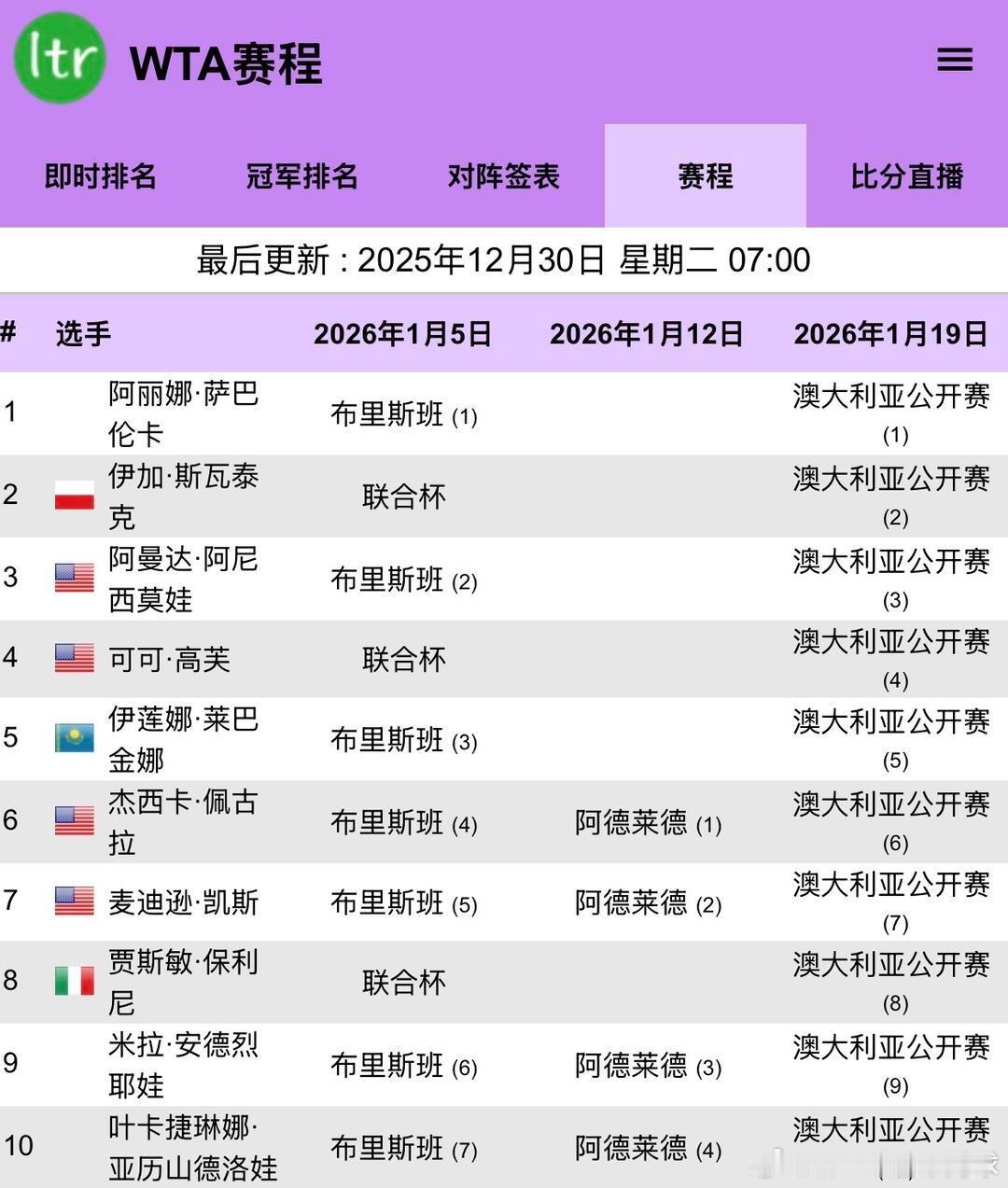The width and height of the screenshot is (1008, 1188).
Task: Click 澳大利亚公开赛 (1) entry
Action: [x=892, y=412]
